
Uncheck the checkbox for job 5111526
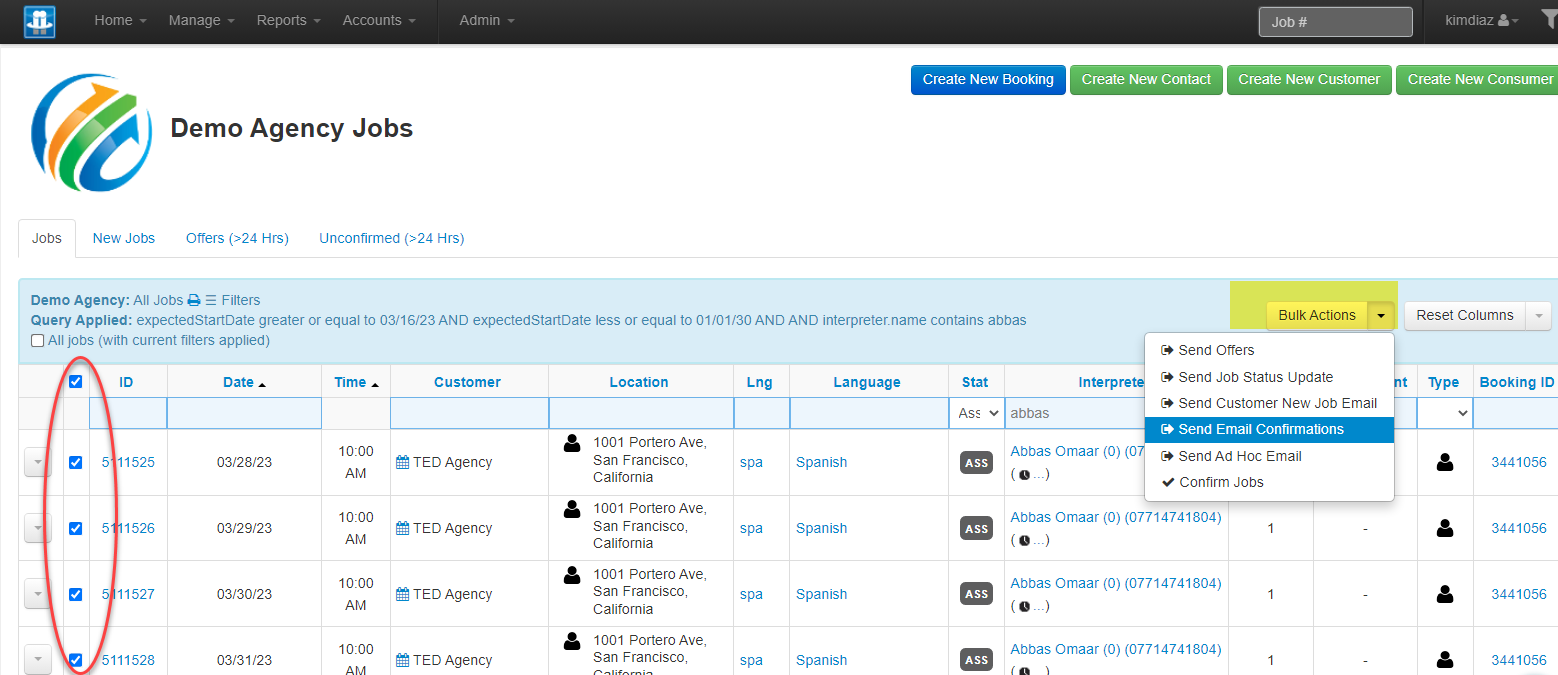[x=75, y=528]
